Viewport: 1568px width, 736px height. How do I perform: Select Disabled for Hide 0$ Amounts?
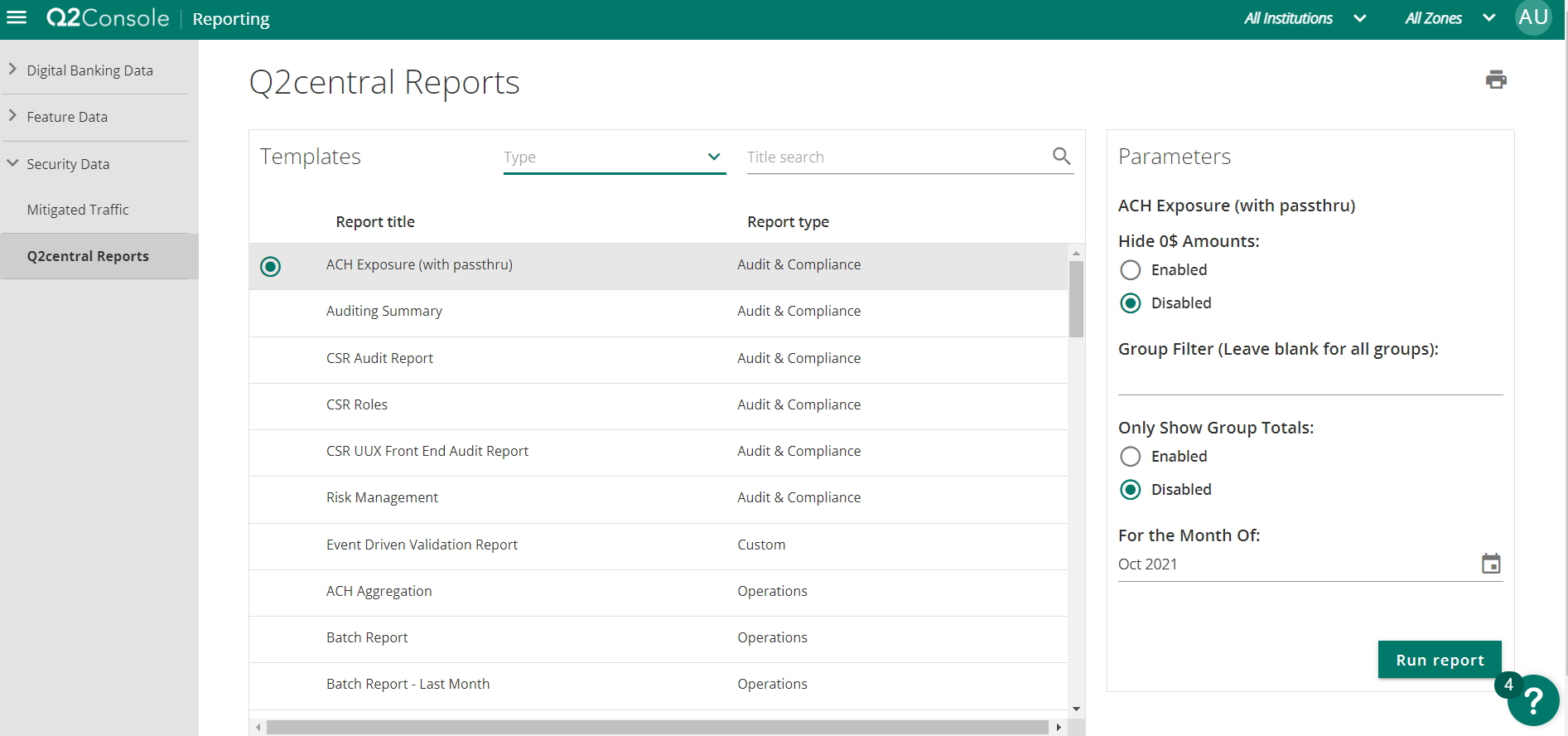click(1130, 303)
